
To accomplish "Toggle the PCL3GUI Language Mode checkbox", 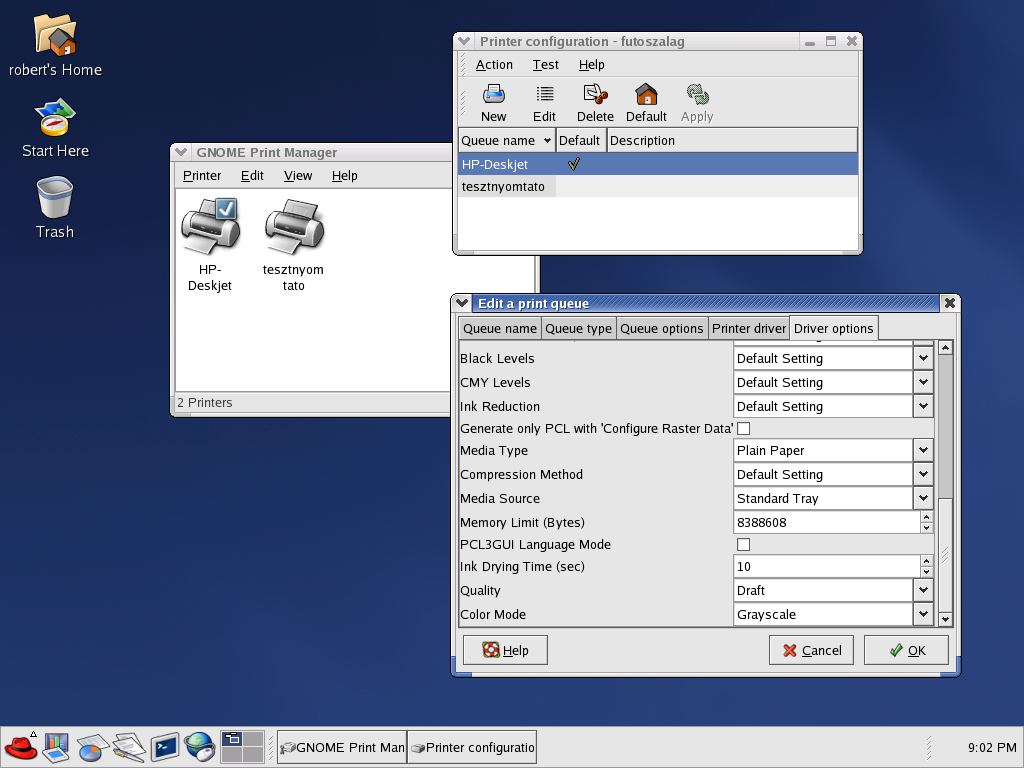I will tap(743, 545).
